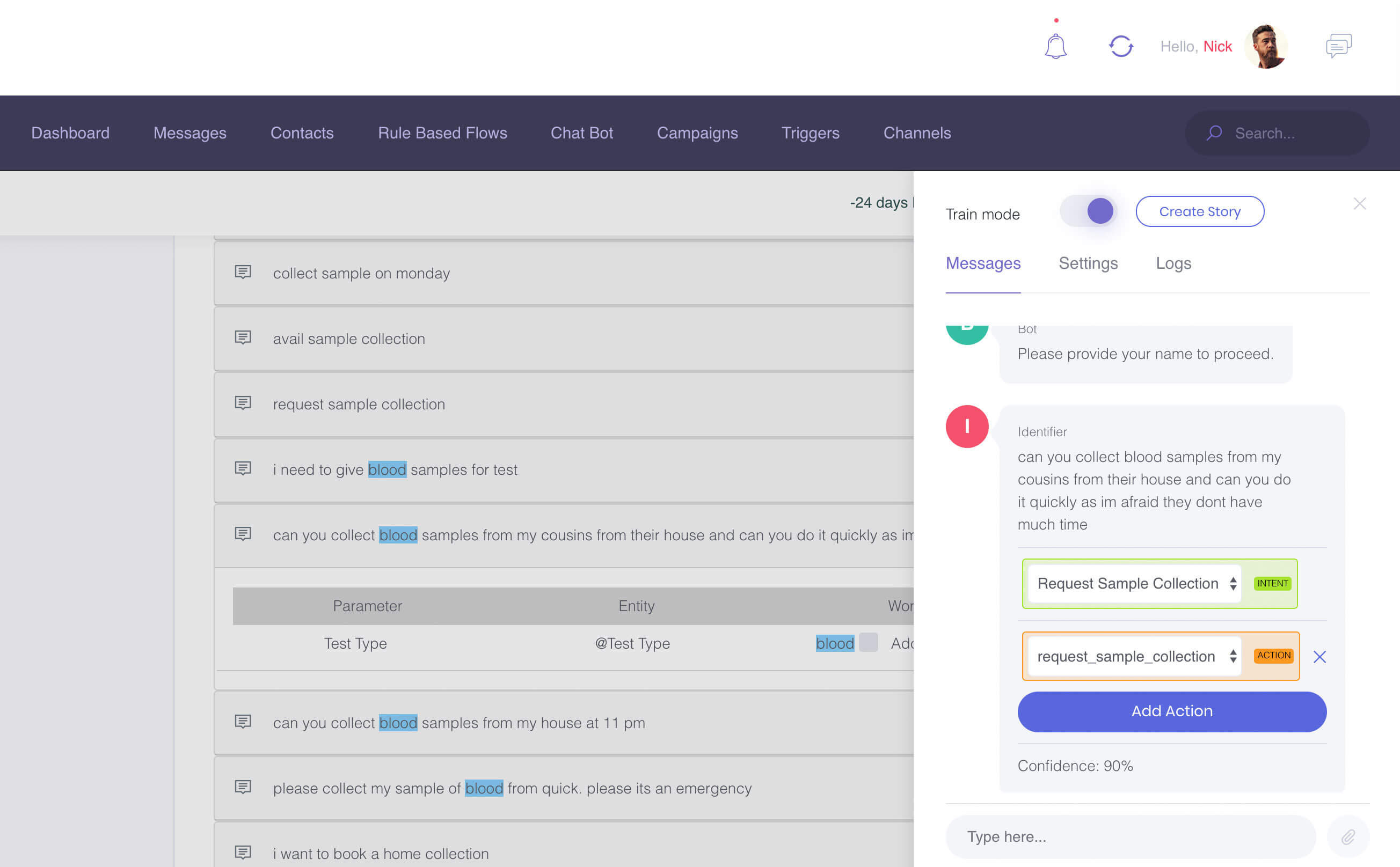Click message icon beside 'avail sample collection'

coord(243,338)
